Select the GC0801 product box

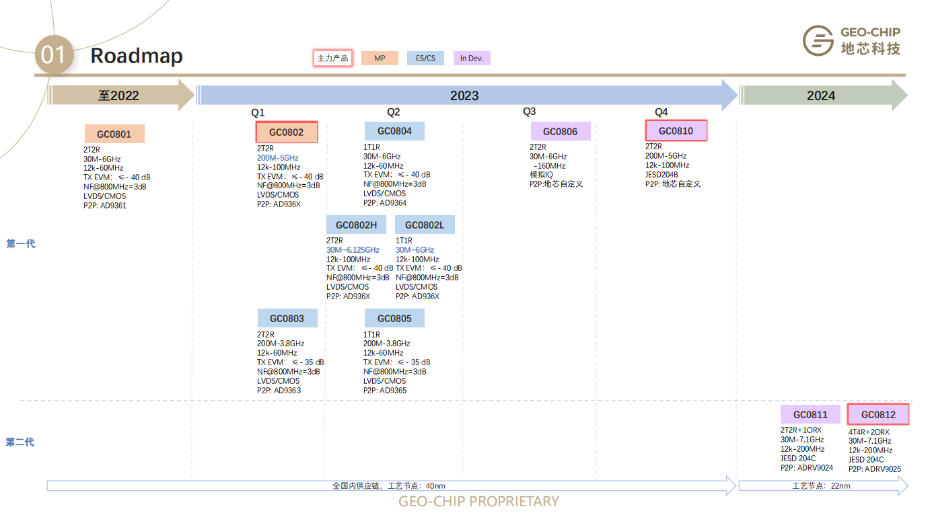click(114, 134)
